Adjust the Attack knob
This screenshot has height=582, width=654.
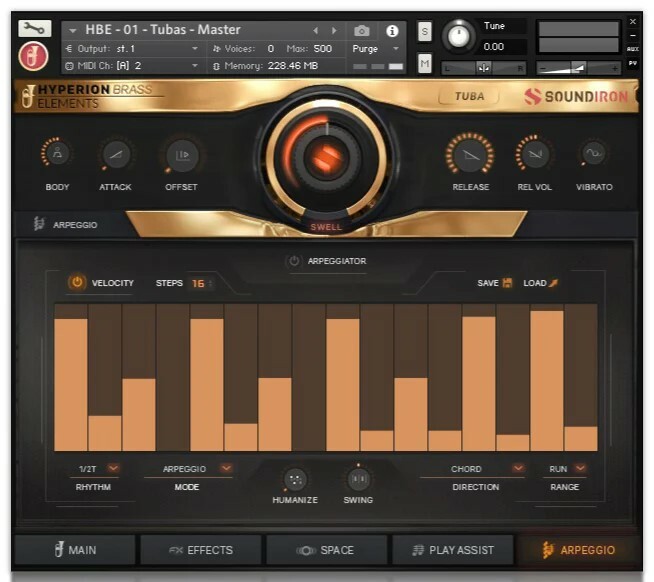coord(116,154)
